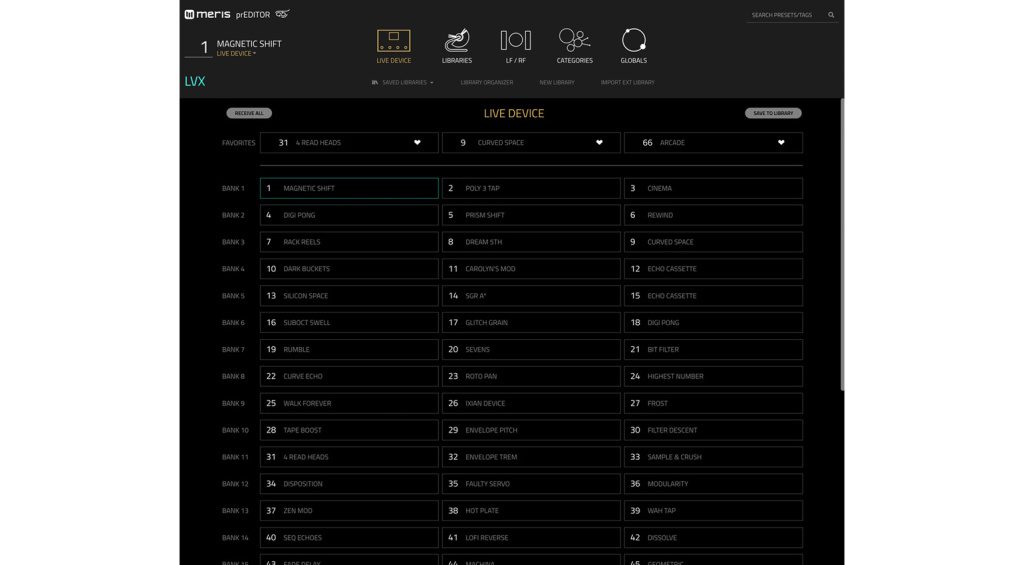Open the Globals section icon

pyautogui.click(x=633, y=40)
